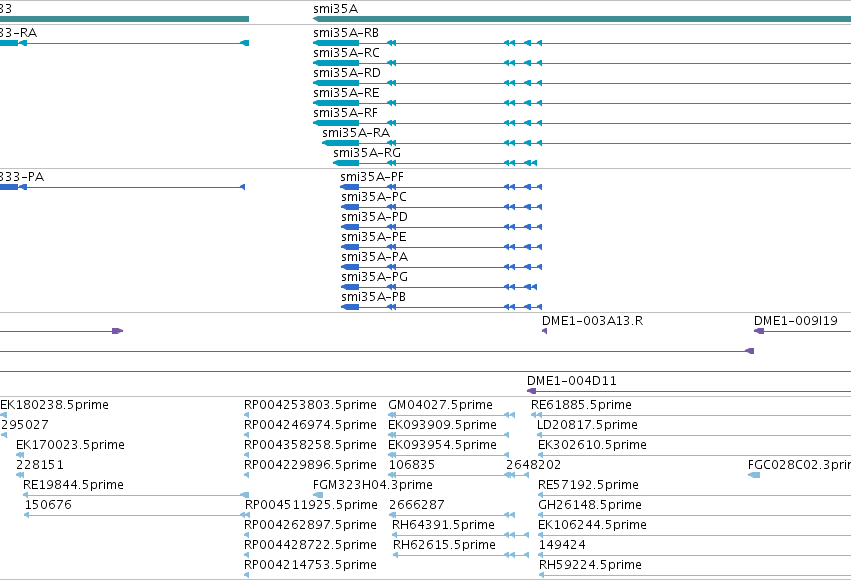851x580 pixels.
Task: Select the EK302610.5prime label
Action: click(593, 445)
